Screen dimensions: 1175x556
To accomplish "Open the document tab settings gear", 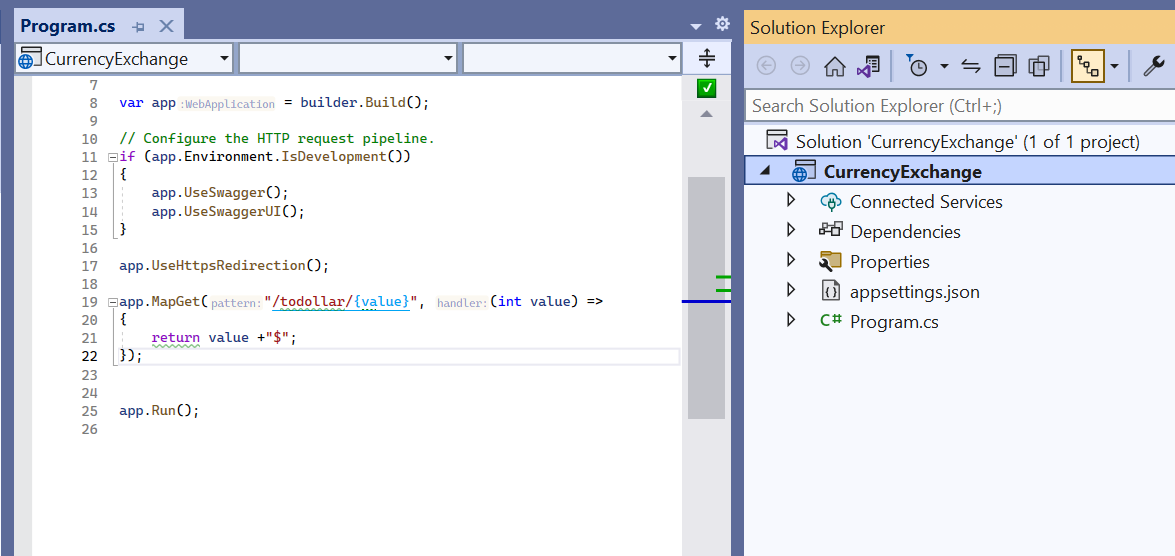I will [722, 25].
